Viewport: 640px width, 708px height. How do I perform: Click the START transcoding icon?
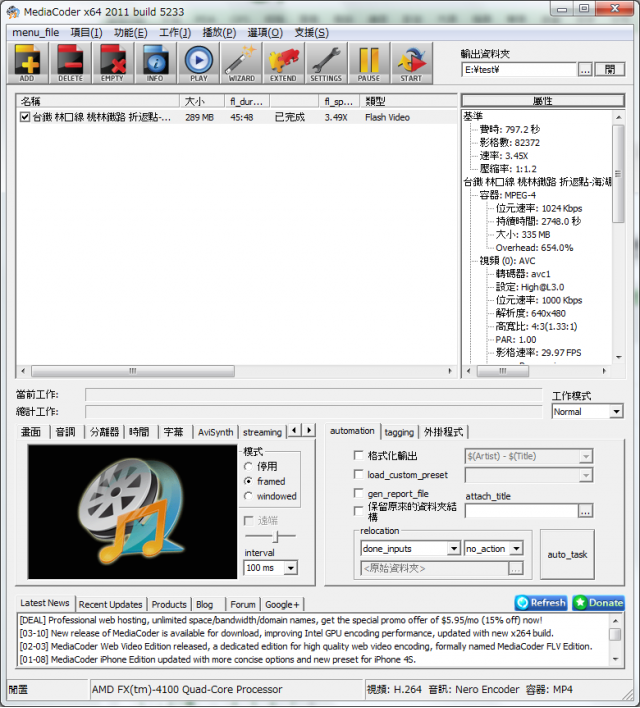(x=411, y=63)
